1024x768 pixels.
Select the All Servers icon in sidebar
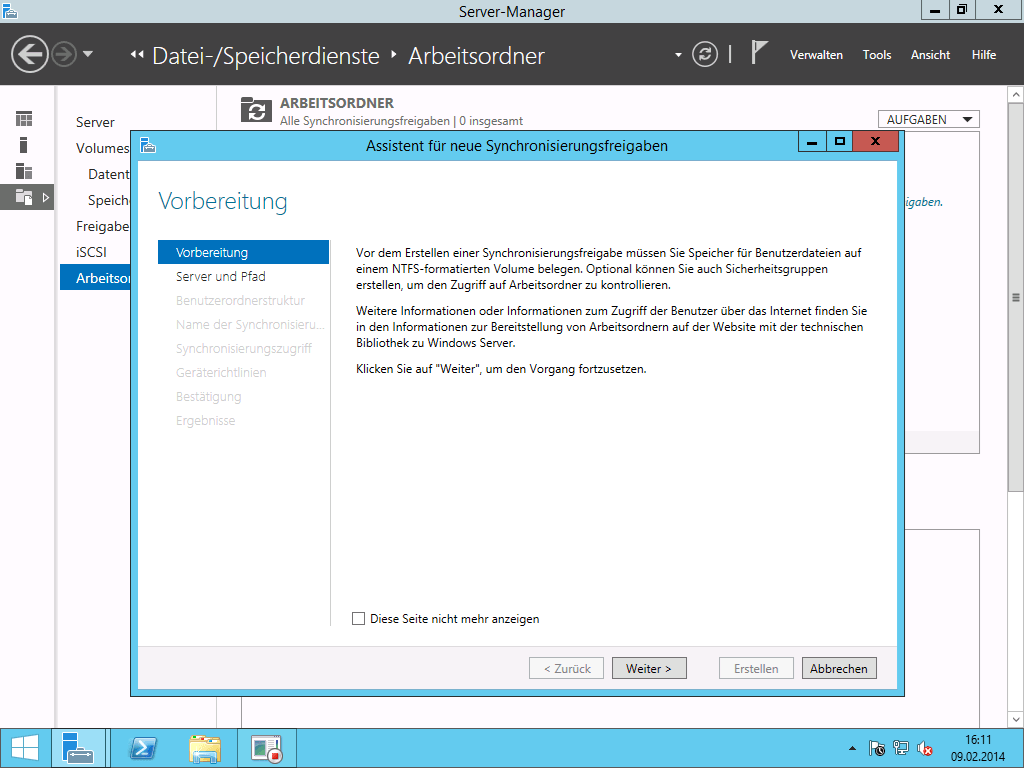point(24,171)
